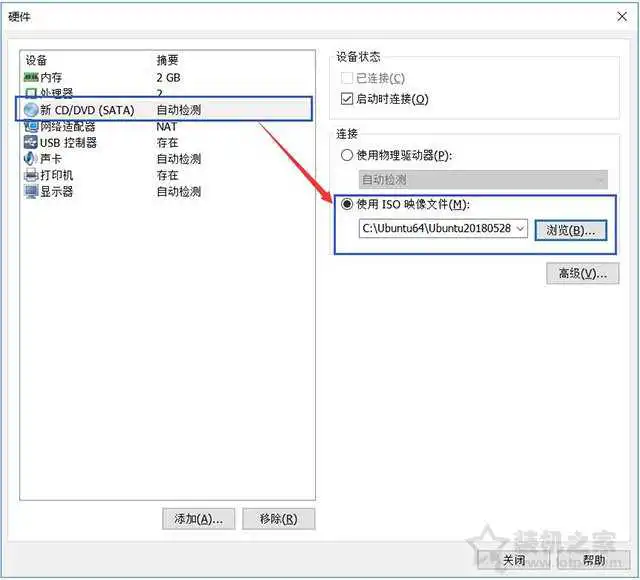Select 使用 ISO 映像文件(M) radio option
The image size is (640, 580).
pyautogui.click(x=347, y=204)
